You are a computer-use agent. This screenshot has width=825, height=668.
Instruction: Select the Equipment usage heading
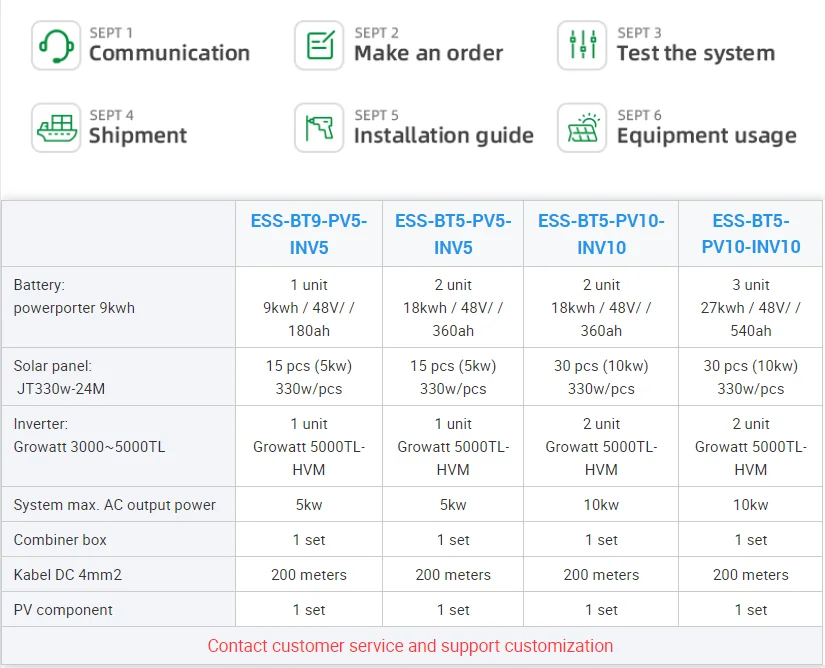coord(707,136)
